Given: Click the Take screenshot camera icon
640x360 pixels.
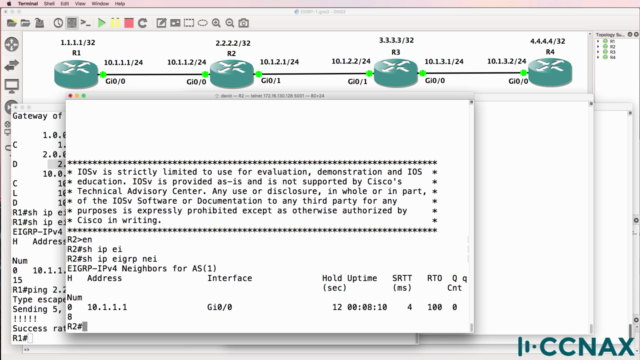Looking at the screenshot, I should click(244, 23).
